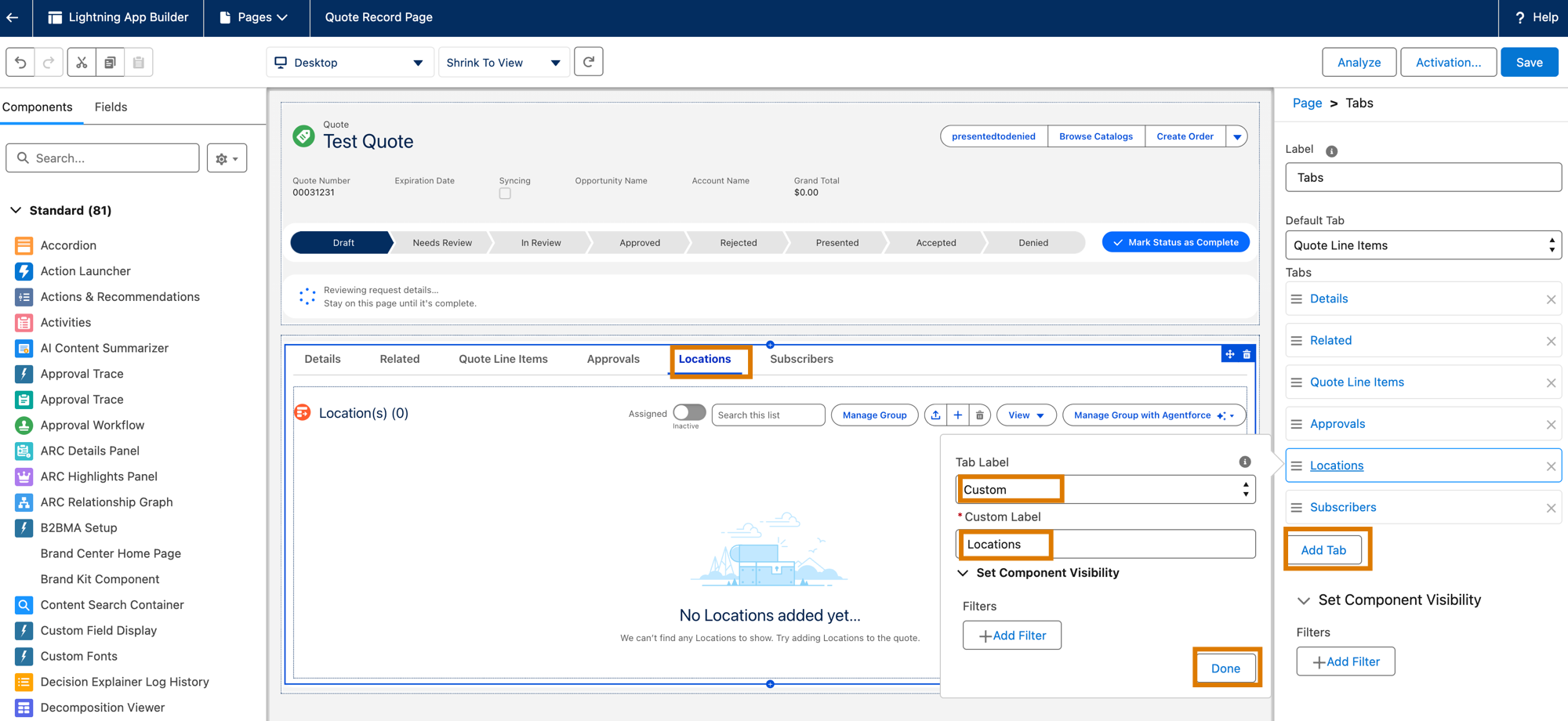Select the Related tab on canvas

coord(400,359)
